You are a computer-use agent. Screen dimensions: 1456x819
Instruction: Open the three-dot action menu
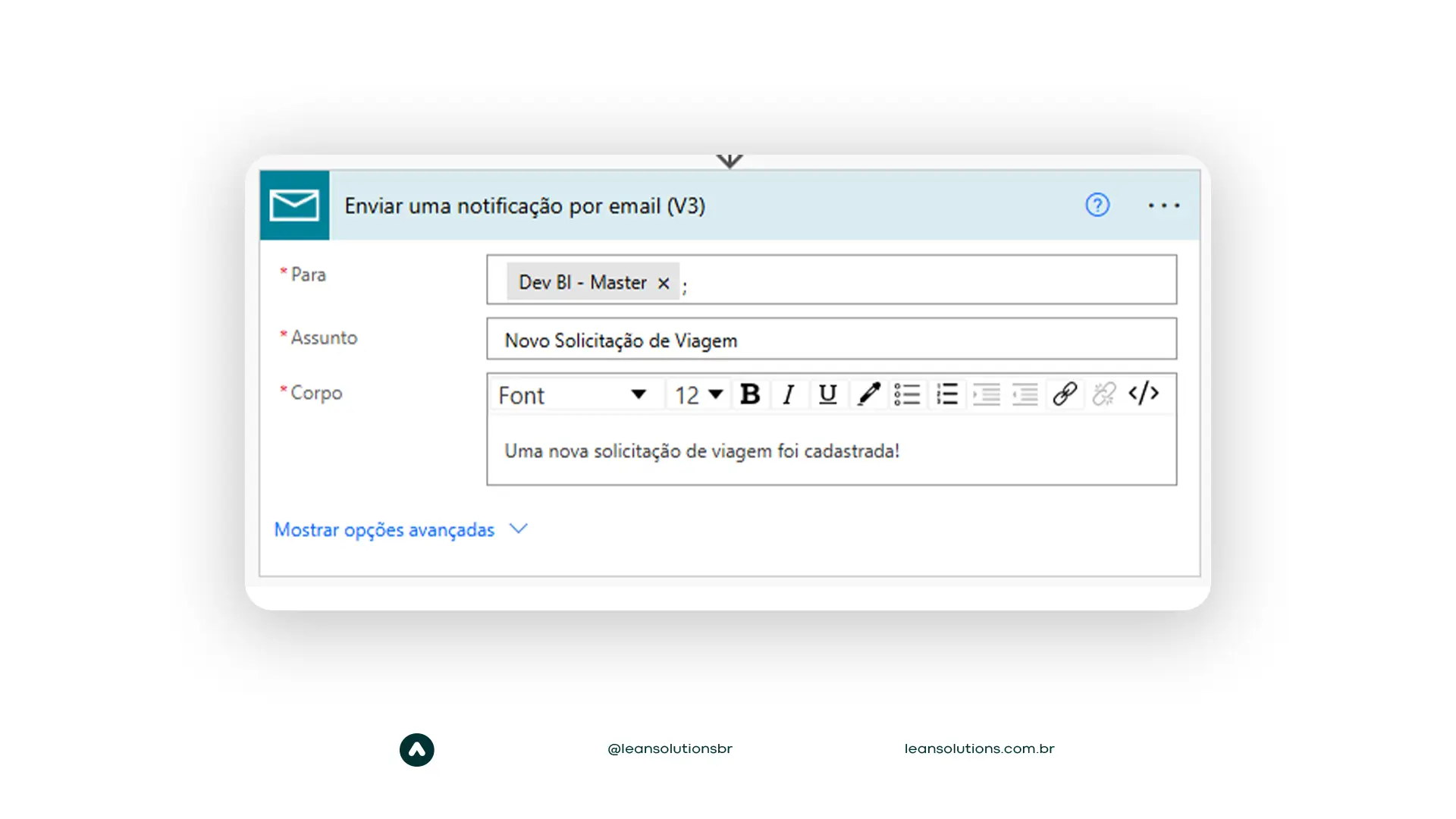click(1163, 206)
